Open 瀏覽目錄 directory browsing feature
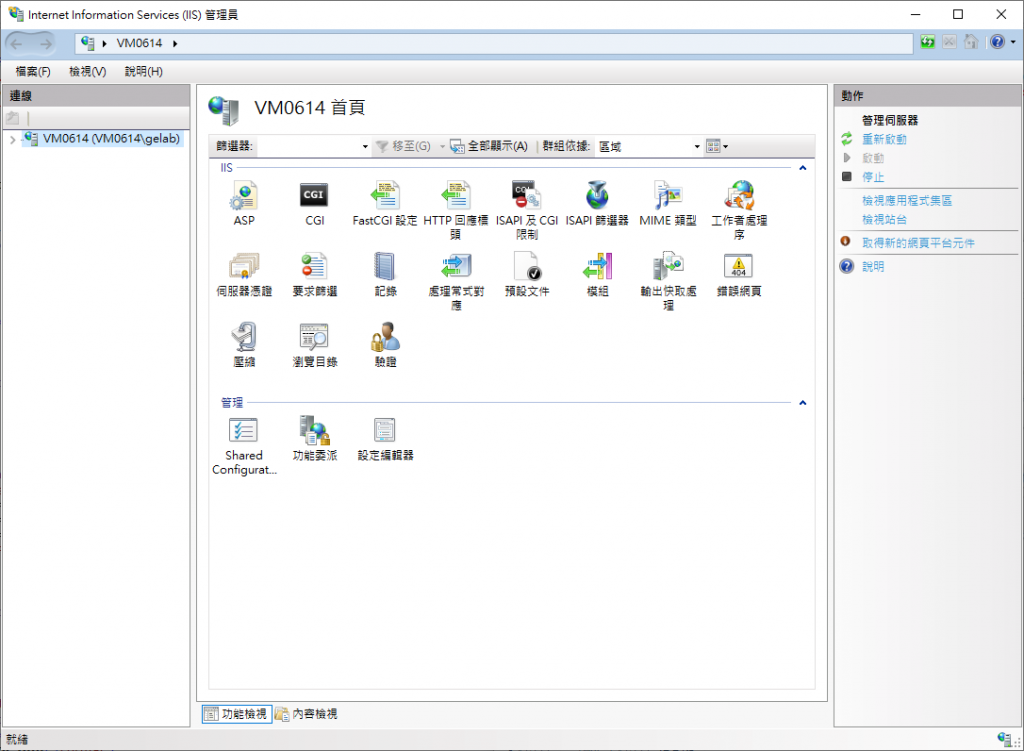Viewport: 1024px width, 751px height. [314, 344]
